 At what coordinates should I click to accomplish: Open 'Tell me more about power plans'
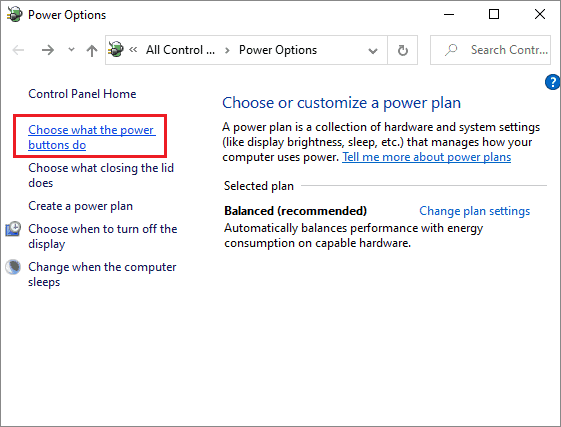[x=426, y=157]
